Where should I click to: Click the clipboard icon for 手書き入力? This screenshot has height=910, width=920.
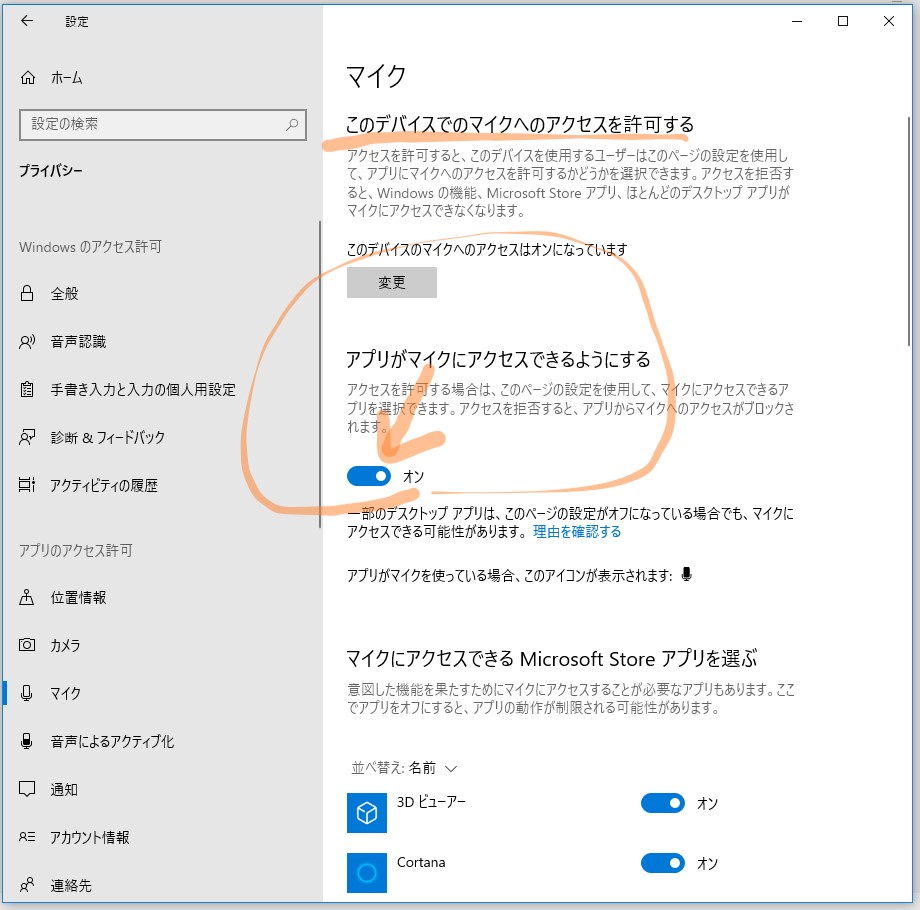click(27, 390)
